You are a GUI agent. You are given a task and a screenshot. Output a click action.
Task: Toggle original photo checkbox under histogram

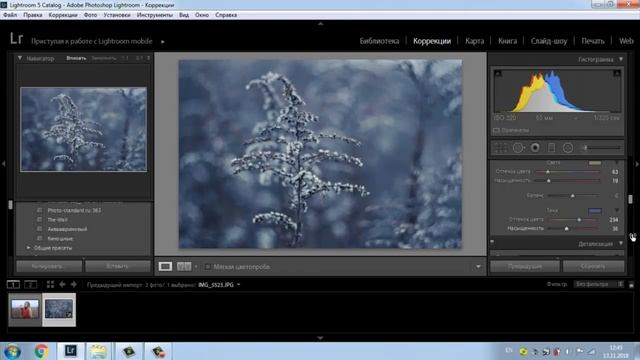497,130
